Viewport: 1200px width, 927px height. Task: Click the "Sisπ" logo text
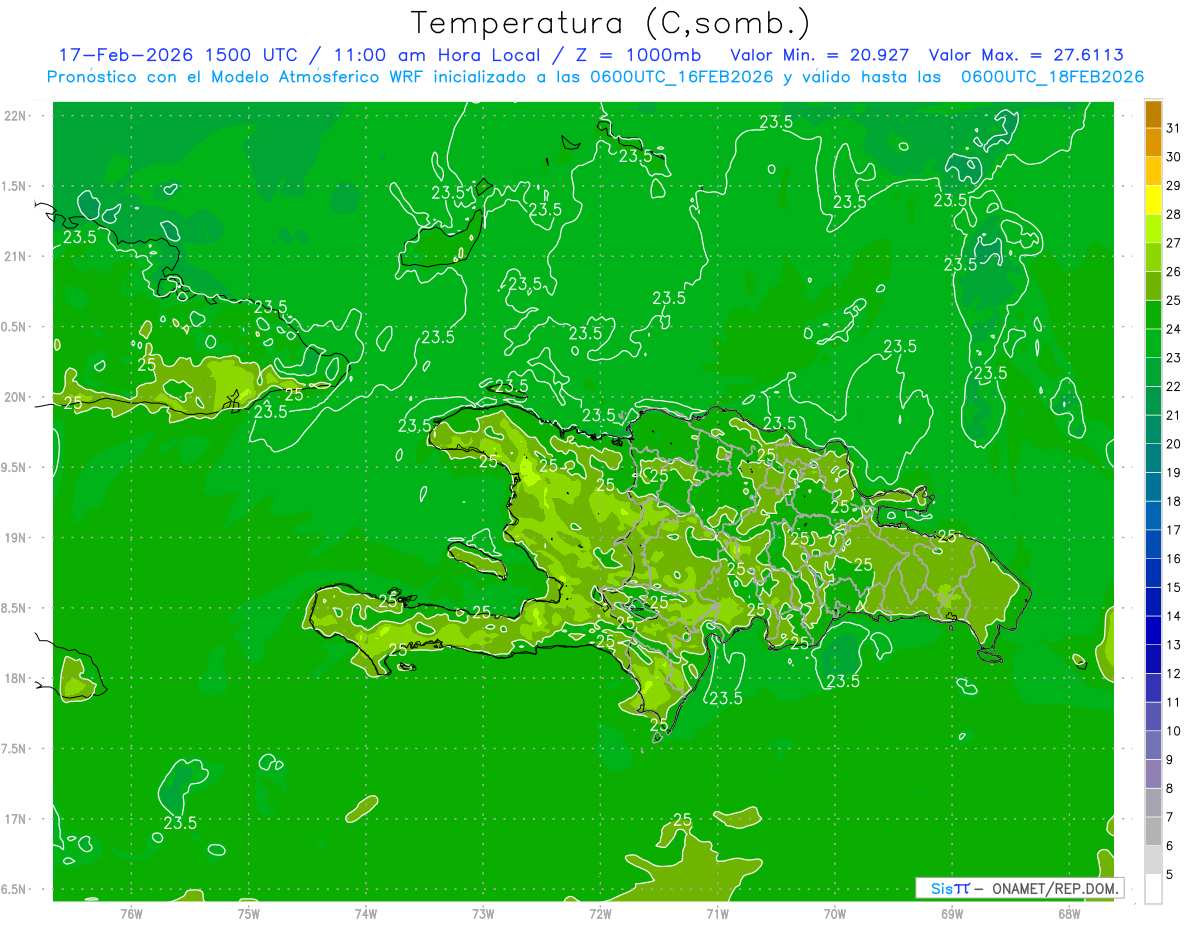point(949,888)
